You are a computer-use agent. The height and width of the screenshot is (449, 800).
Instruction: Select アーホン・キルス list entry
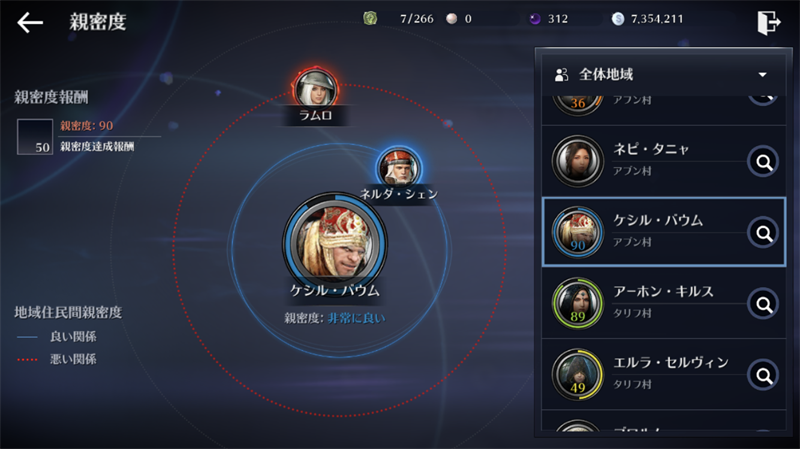pyautogui.click(x=663, y=304)
